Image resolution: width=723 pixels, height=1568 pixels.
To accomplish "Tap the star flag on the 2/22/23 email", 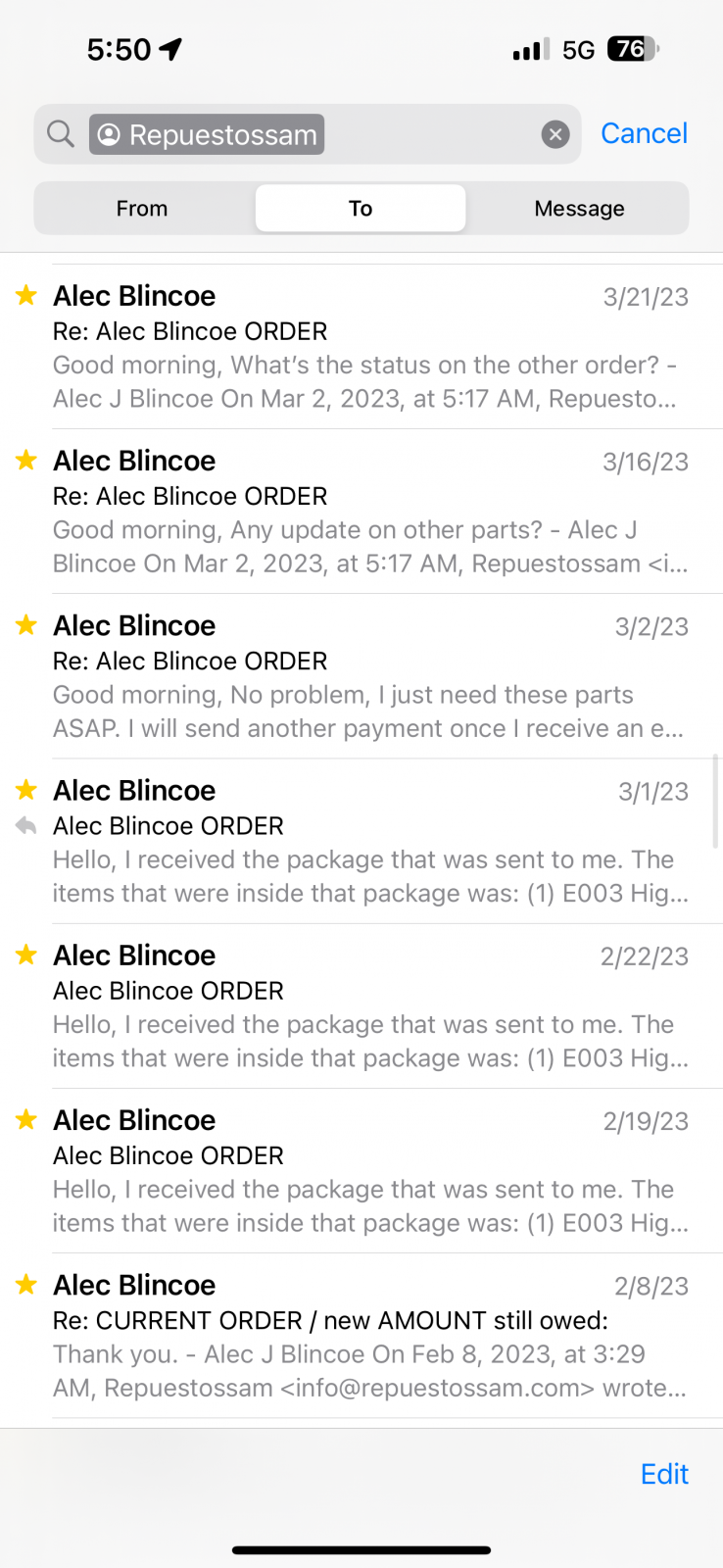I will [x=26, y=954].
